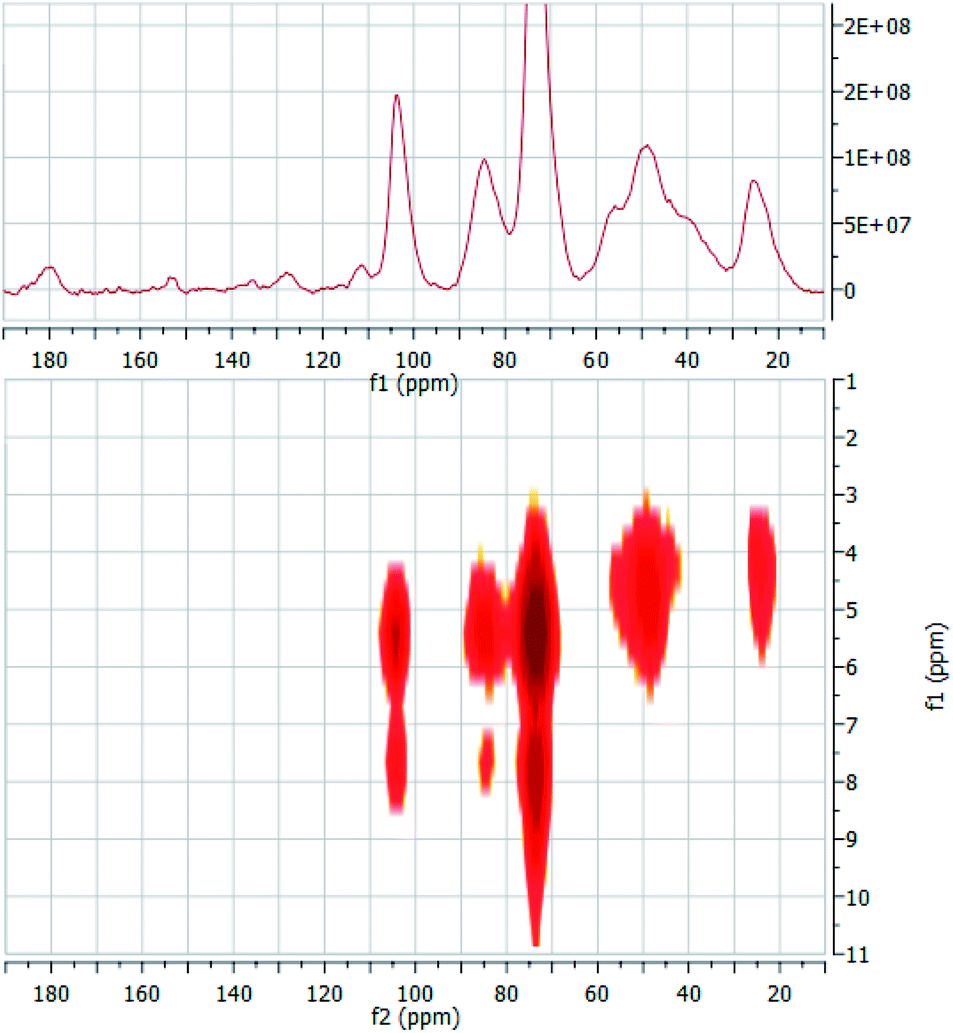
Task: Click the 1 label on the vertical ppm axis
Action: (x=851, y=381)
